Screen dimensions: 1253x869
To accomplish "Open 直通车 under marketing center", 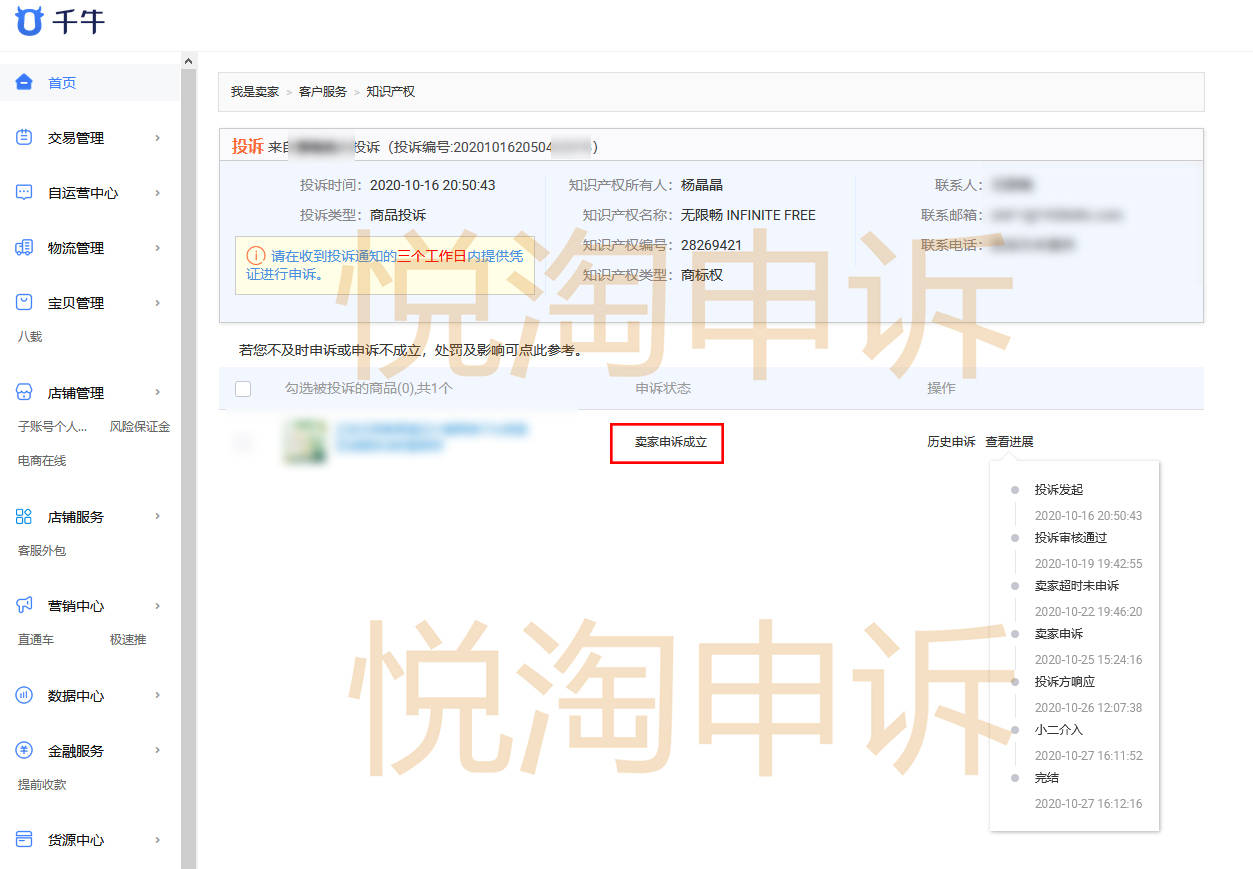I will pyautogui.click(x=36, y=640).
